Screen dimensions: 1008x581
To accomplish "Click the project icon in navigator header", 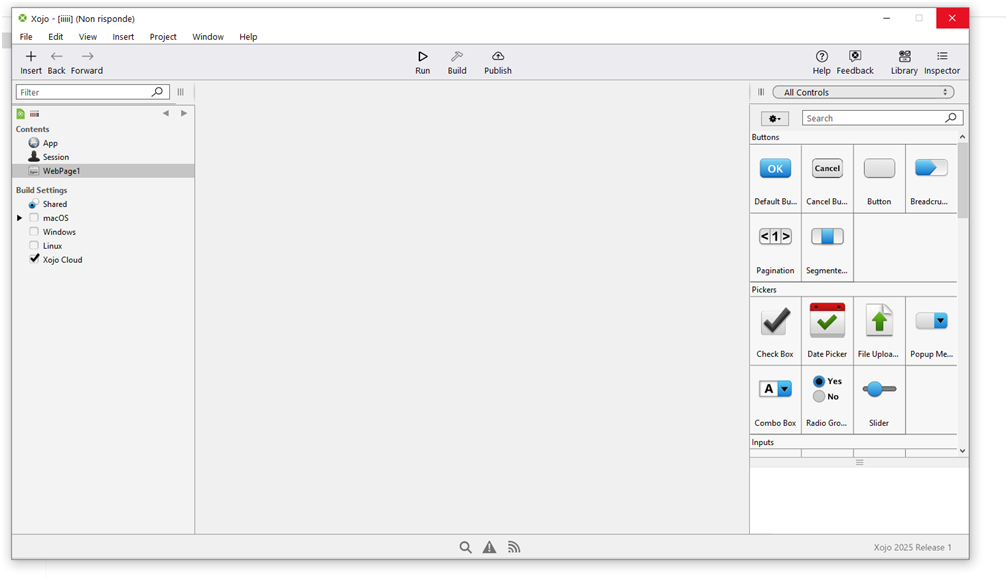I will (x=21, y=114).
